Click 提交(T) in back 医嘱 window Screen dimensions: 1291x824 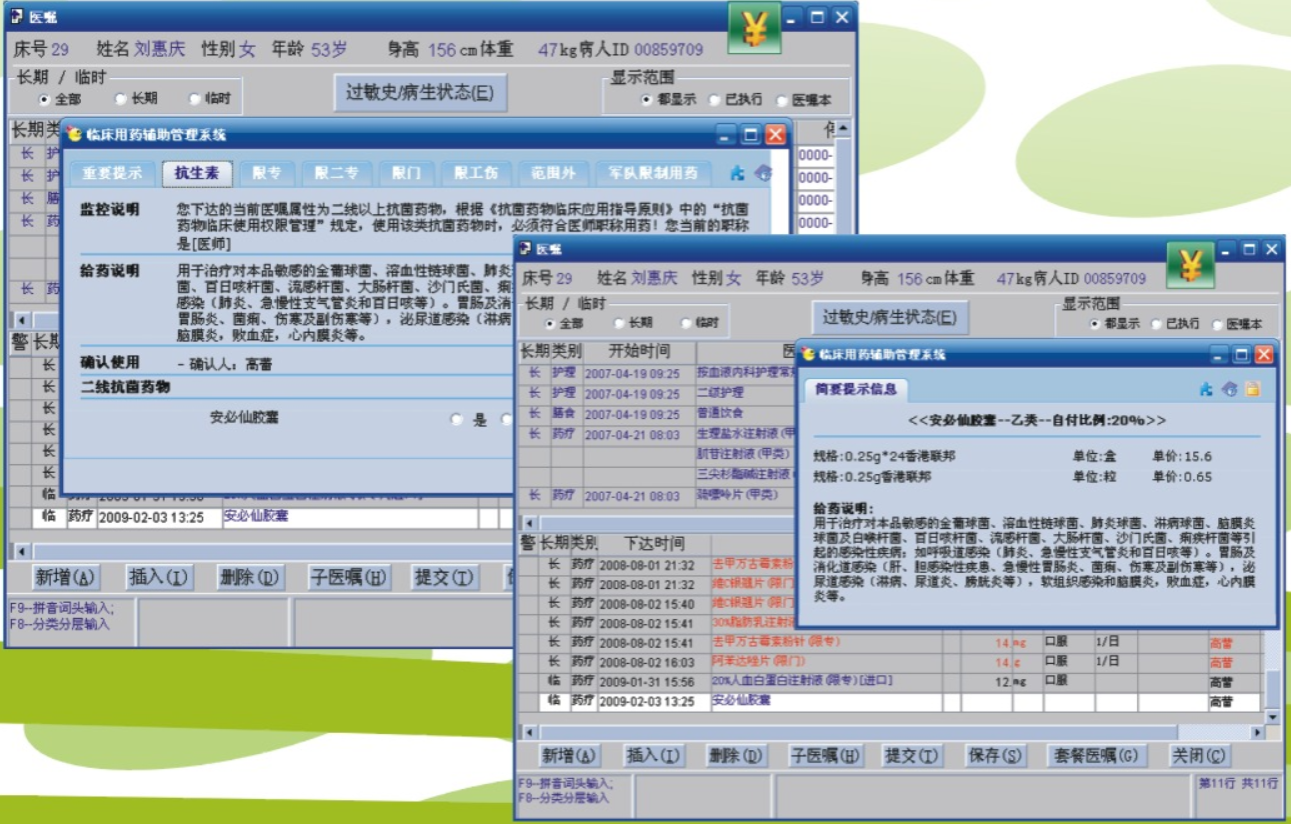pos(443,577)
